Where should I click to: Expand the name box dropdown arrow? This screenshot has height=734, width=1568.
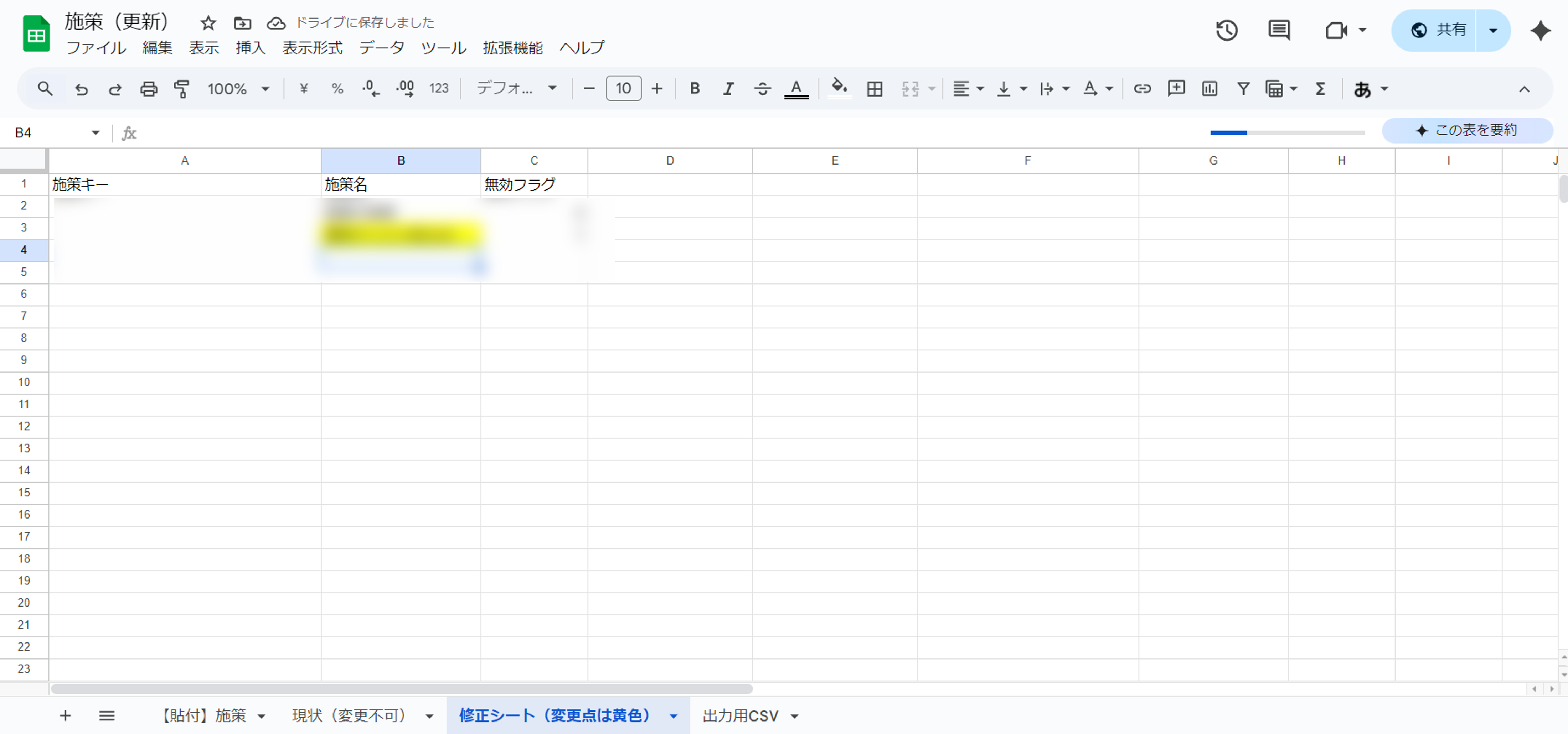click(x=96, y=132)
